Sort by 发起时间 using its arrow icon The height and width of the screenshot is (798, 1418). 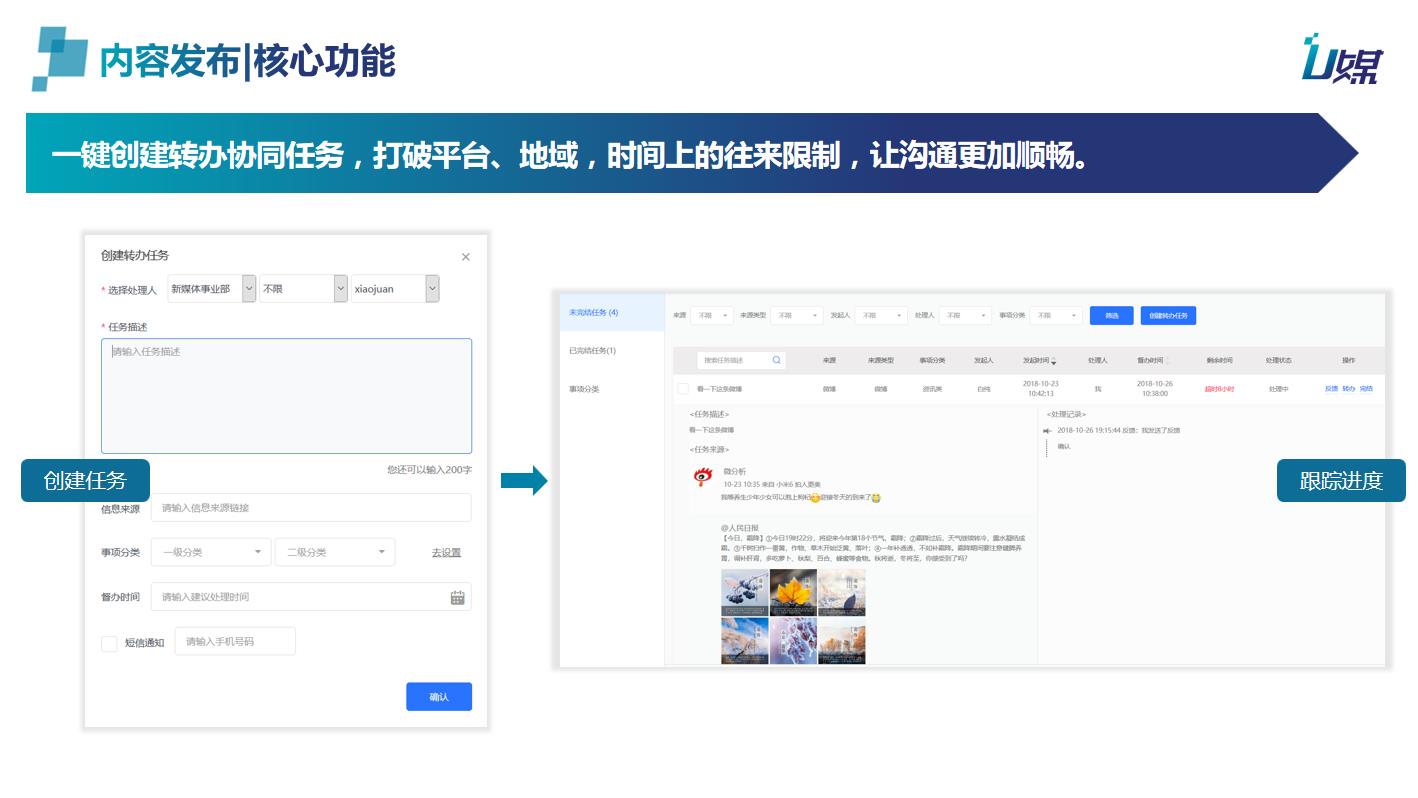[x=1053, y=361]
